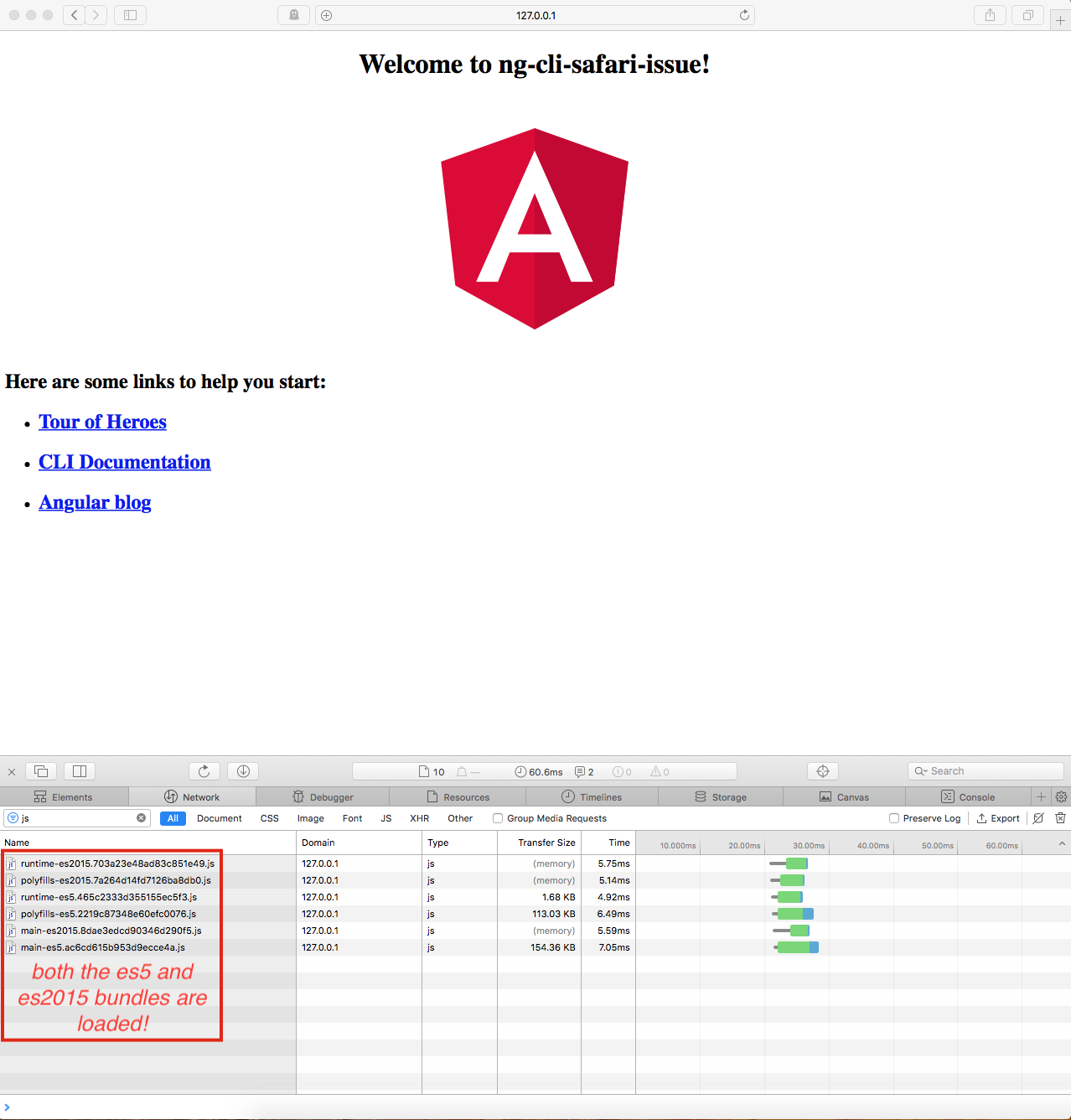
Task: Select the All filter
Action: coord(173,818)
